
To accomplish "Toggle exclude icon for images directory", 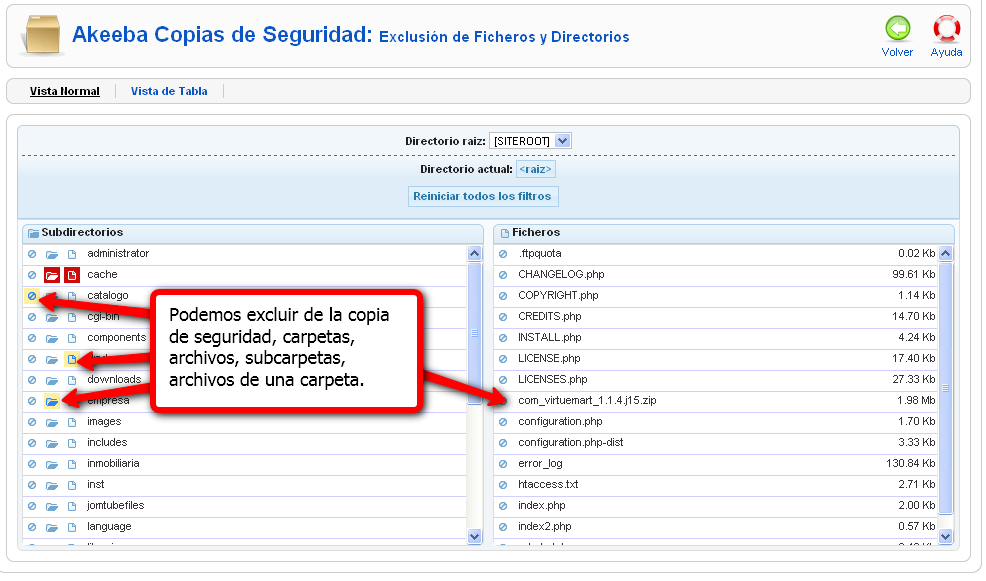I will click(x=32, y=423).
